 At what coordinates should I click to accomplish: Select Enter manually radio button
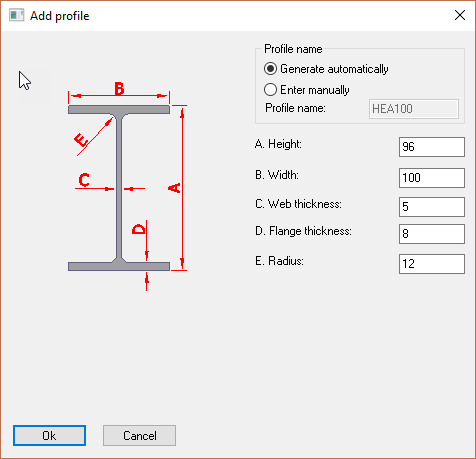pos(270,89)
